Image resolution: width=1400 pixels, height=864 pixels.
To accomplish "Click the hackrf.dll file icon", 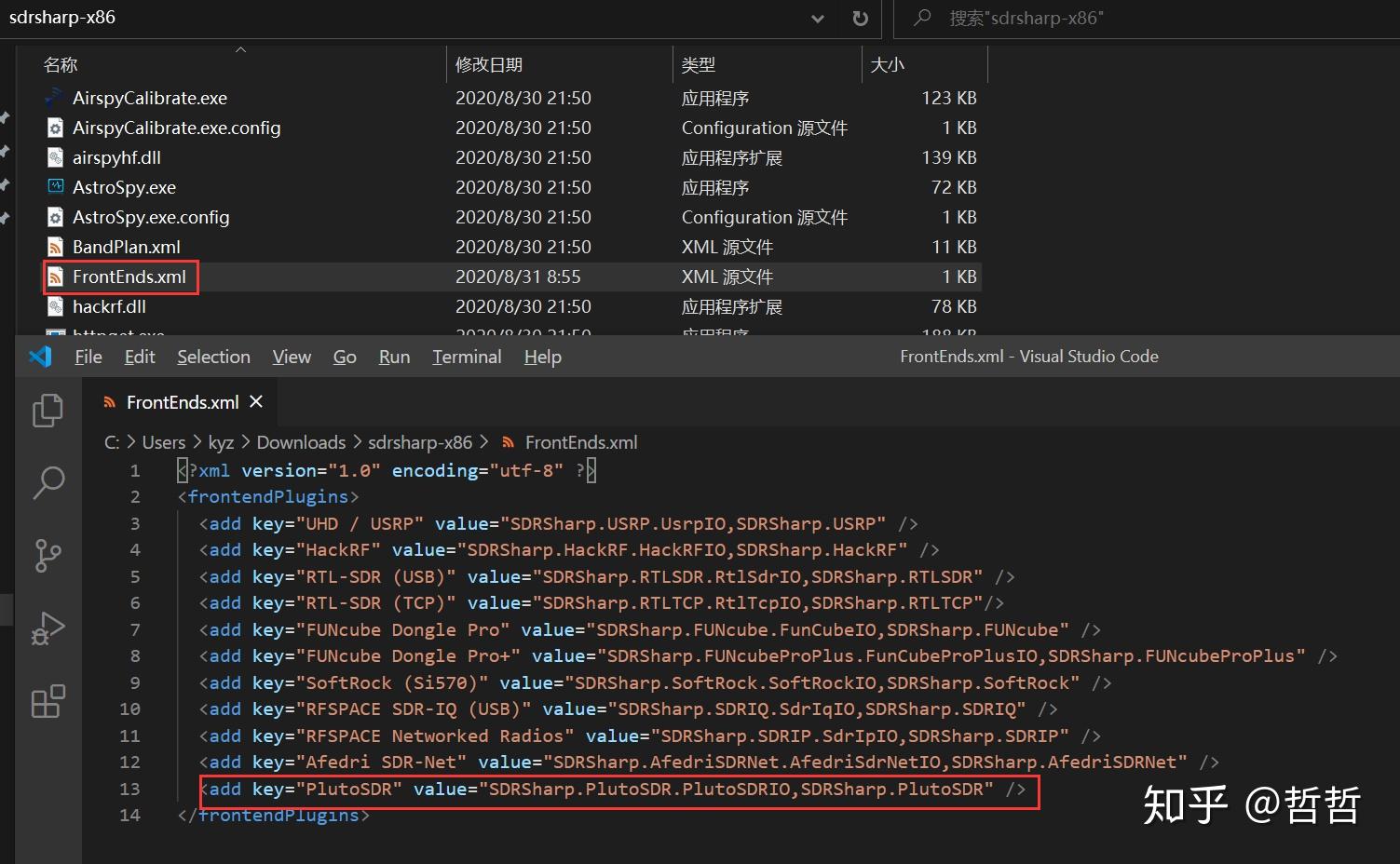I will coord(55,306).
